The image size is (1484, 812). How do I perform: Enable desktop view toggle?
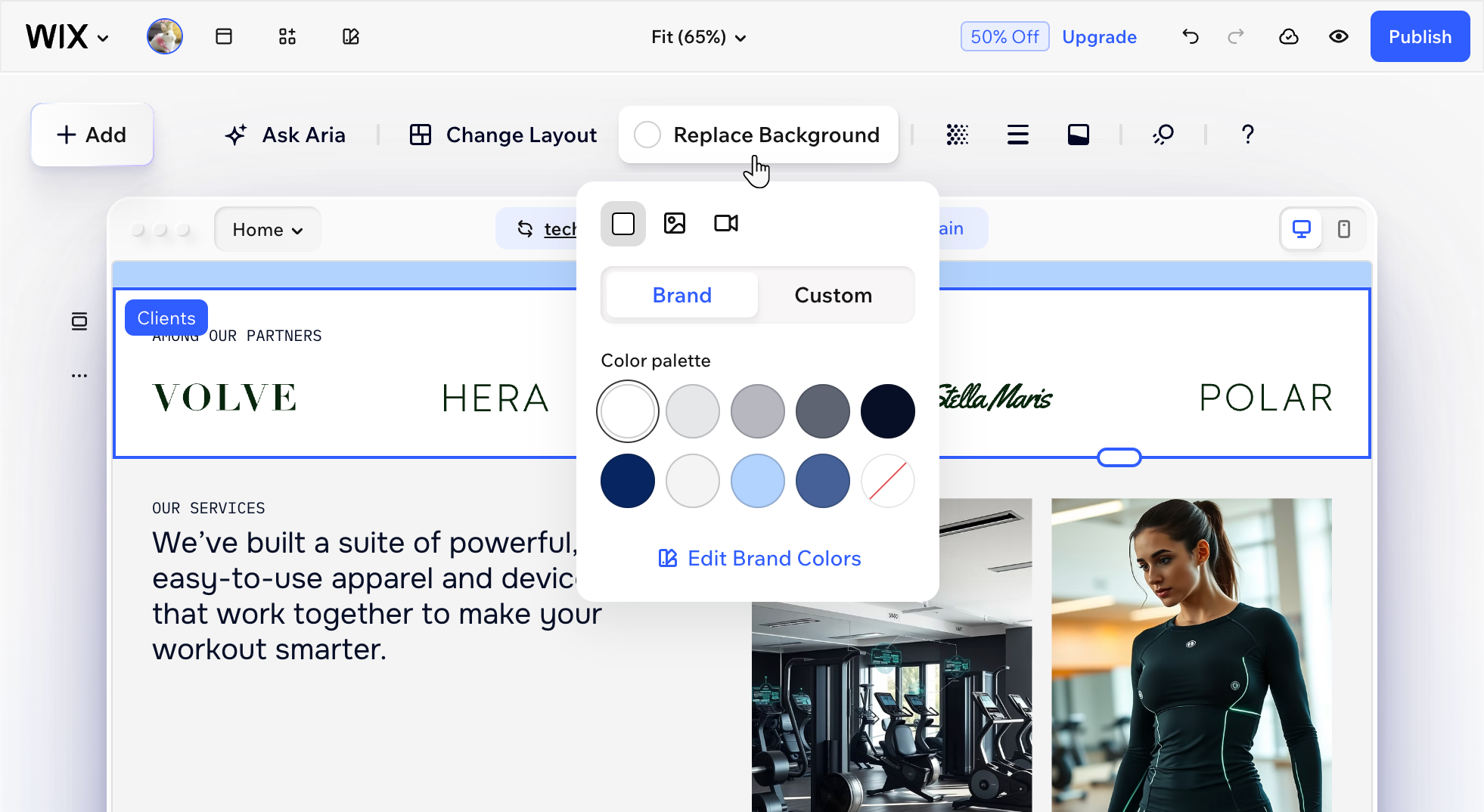tap(1300, 228)
